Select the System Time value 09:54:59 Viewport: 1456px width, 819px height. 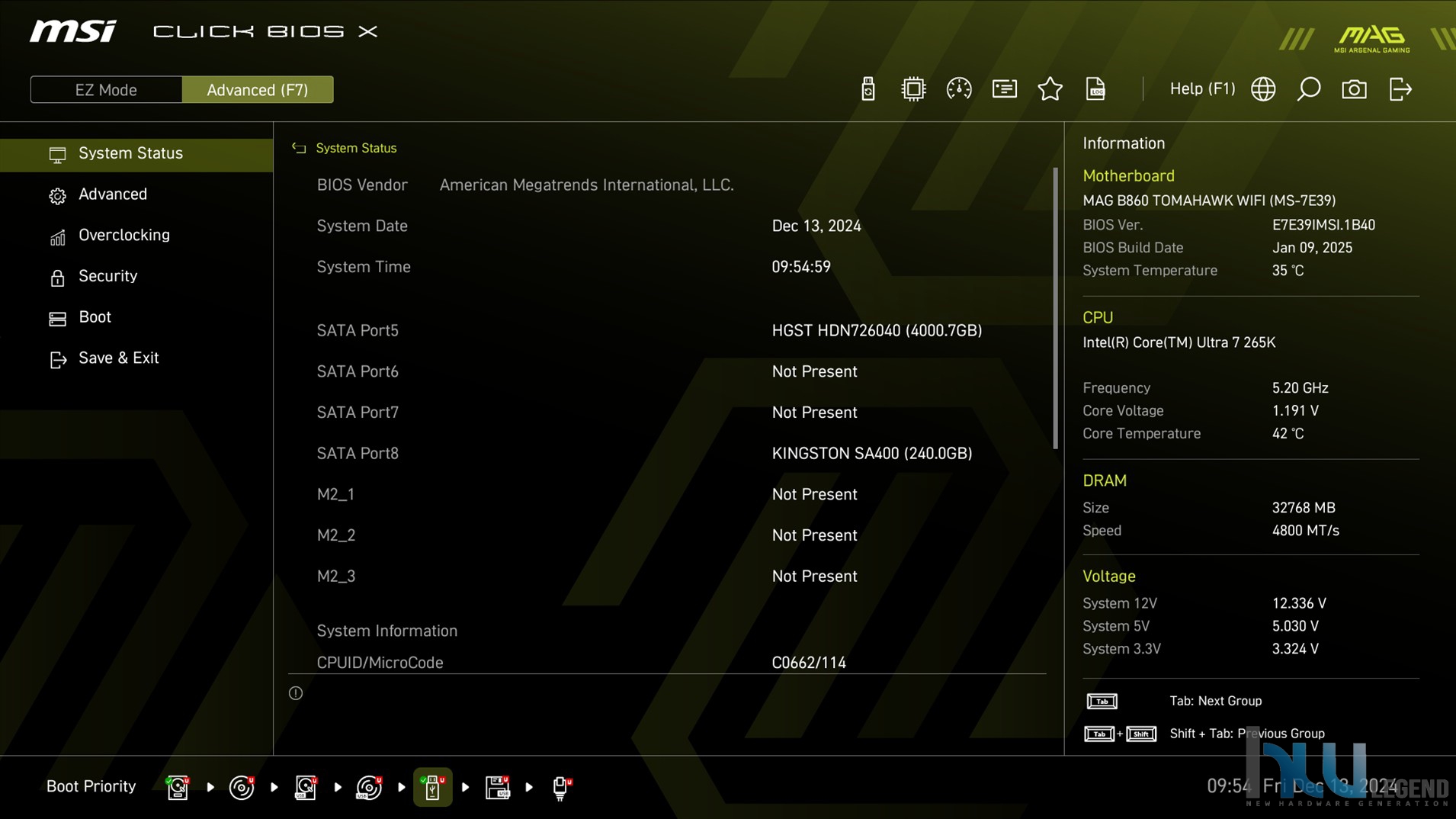(x=801, y=267)
